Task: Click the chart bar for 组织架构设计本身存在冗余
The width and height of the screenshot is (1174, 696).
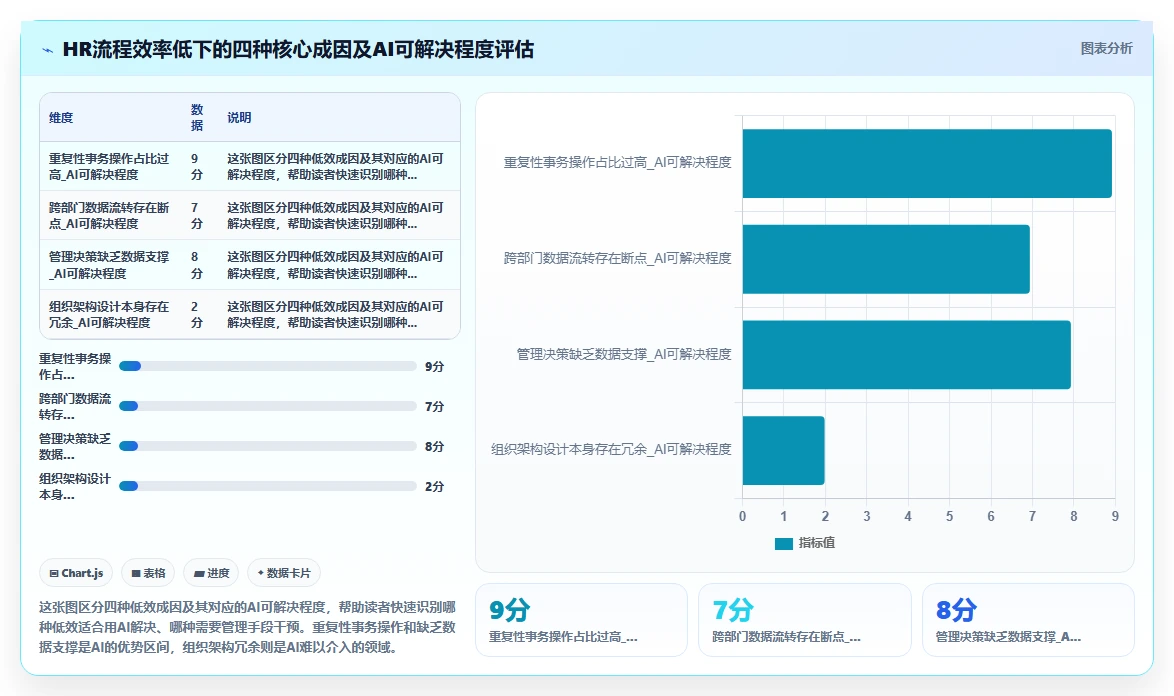Action: pyautogui.click(x=783, y=451)
